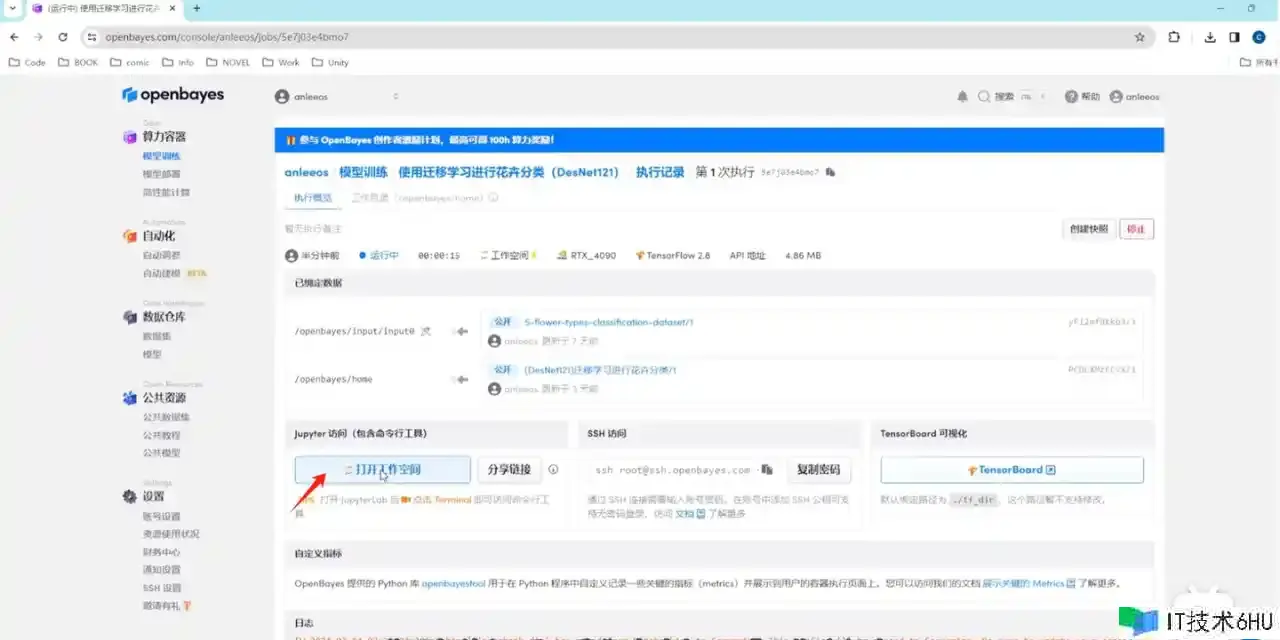Click the info icon beside 分享链接

pyautogui.click(x=553, y=470)
